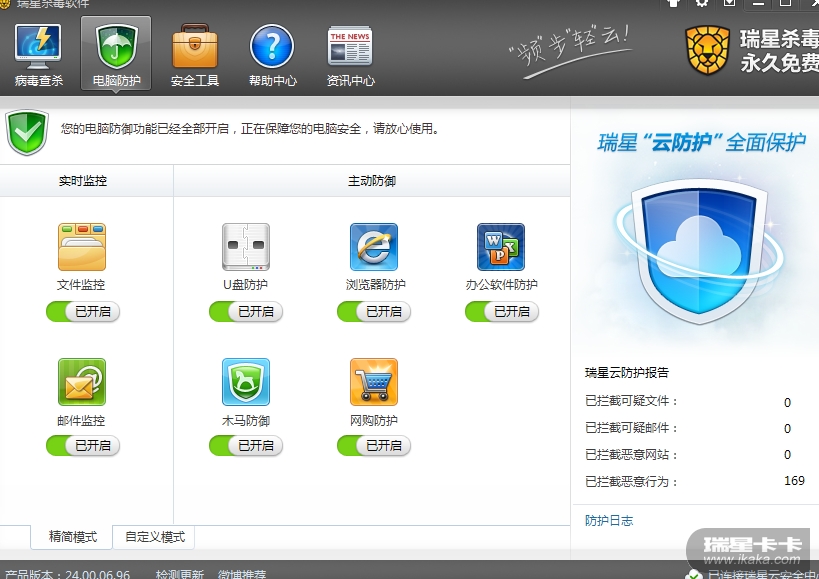Click the 浏览器防护 Internet Explorer icon

point(374,247)
